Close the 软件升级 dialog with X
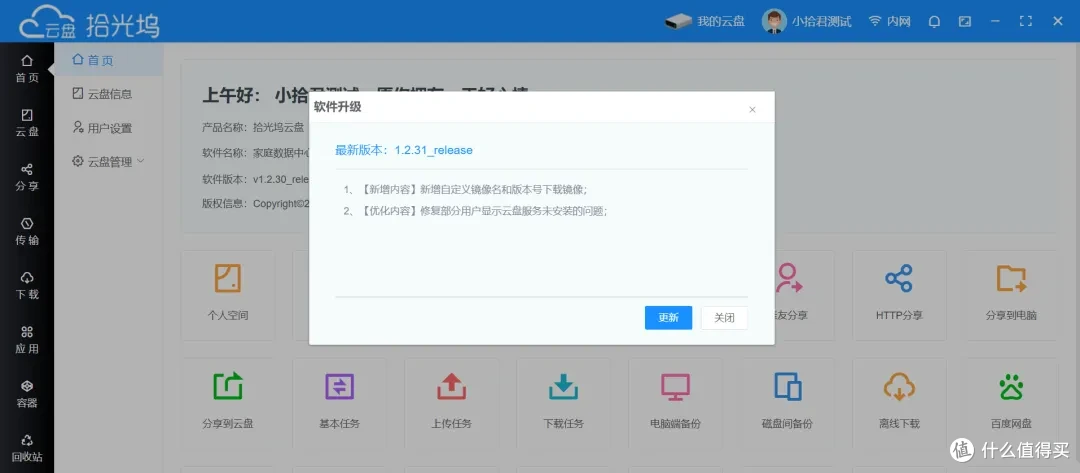This screenshot has width=1080, height=473. coord(752,109)
